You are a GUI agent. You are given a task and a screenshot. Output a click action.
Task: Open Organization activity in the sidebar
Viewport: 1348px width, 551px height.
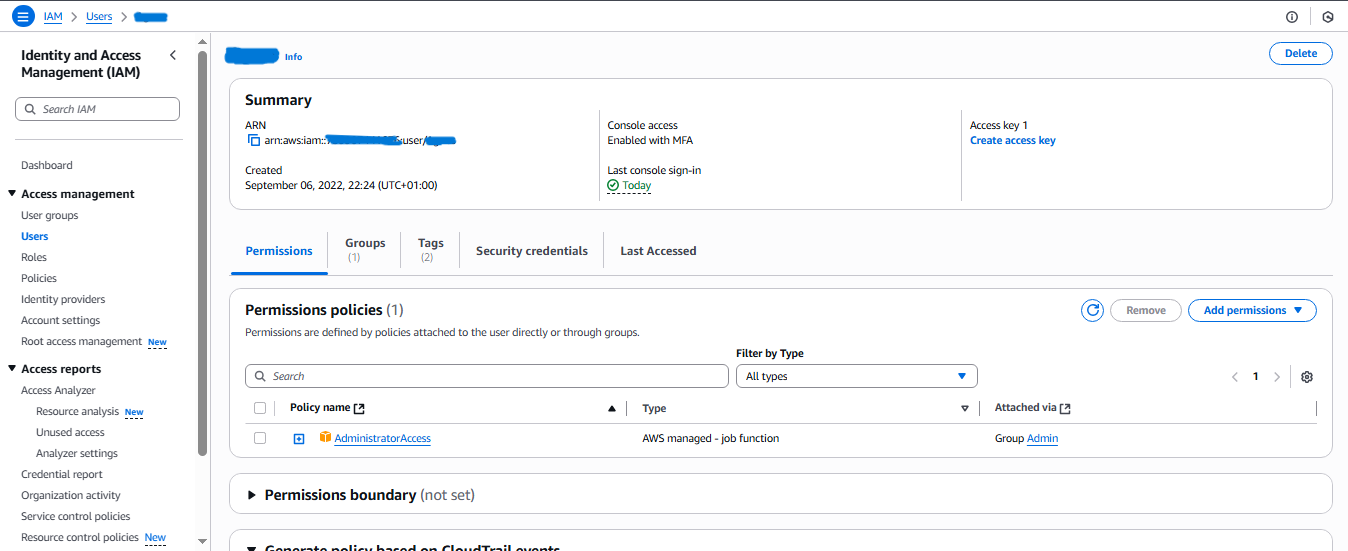(x=71, y=495)
